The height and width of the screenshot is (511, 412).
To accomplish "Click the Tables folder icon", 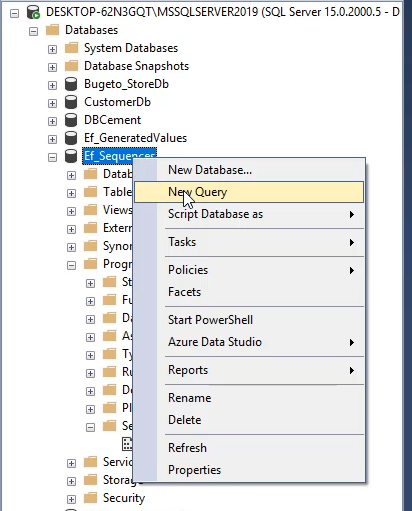I will 90,192.
